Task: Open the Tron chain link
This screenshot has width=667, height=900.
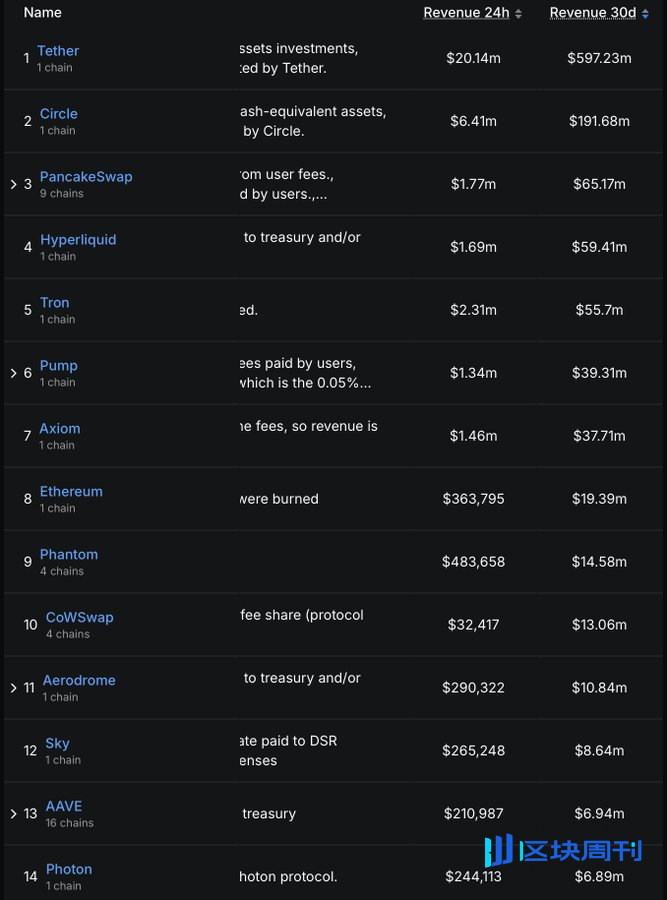Action: tap(55, 302)
